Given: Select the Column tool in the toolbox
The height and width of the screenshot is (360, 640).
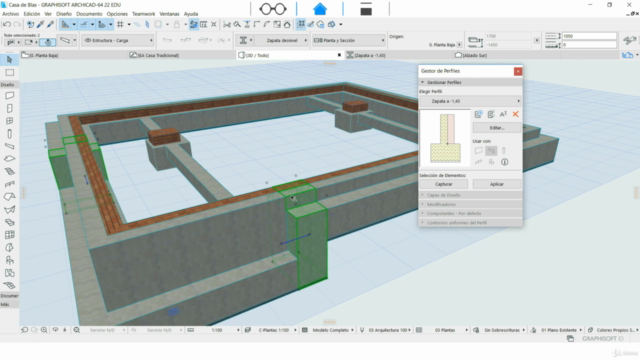Looking at the screenshot, I should 9,133.
